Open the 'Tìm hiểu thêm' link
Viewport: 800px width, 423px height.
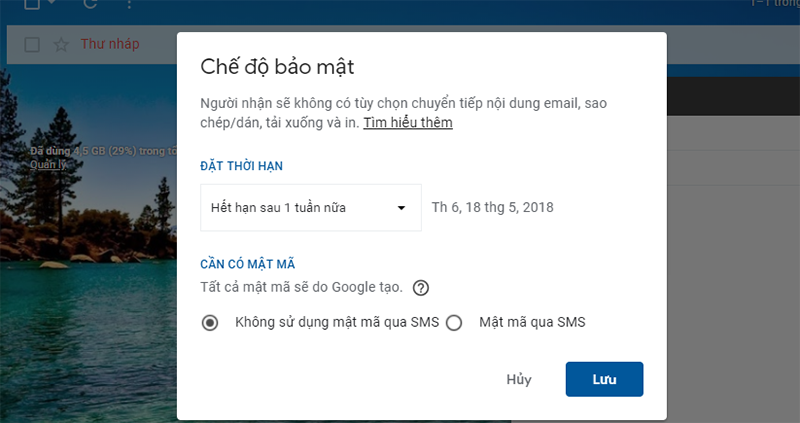click(x=408, y=122)
